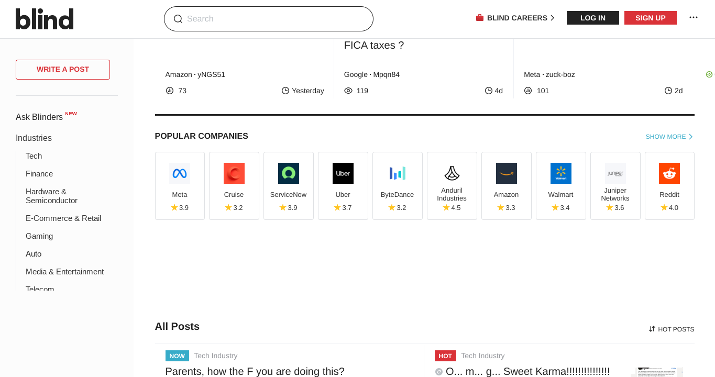Open post "O... m... g... Sweet Karma"
Screen dimensions: 715x377
coord(527,371)
